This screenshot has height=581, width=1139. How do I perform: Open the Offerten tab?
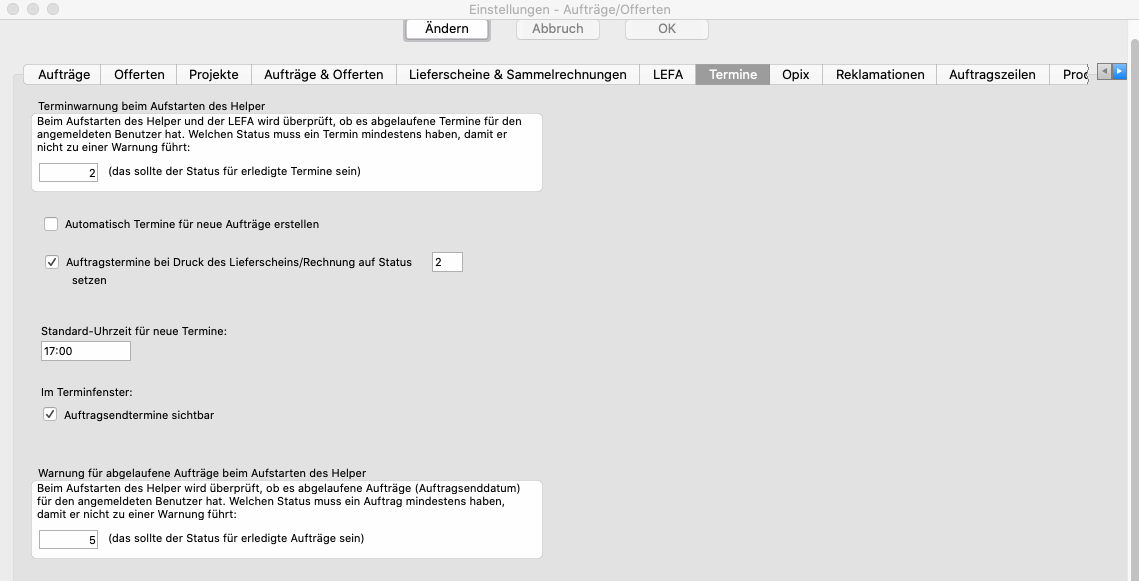(x=139, y=75)
